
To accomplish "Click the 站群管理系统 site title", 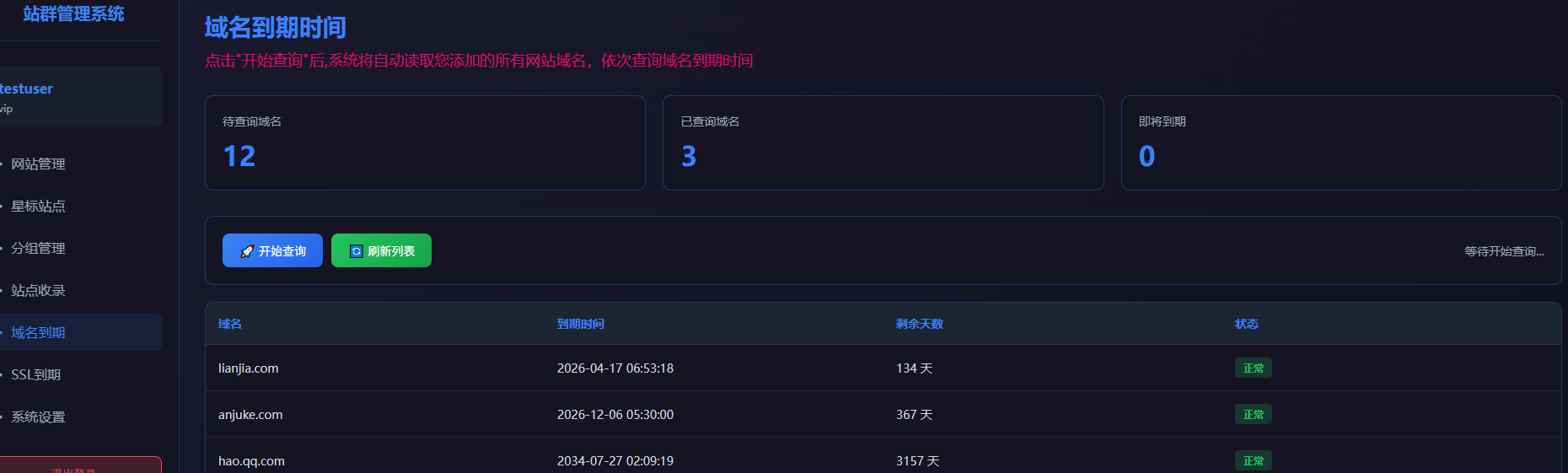I will (73, 14).
